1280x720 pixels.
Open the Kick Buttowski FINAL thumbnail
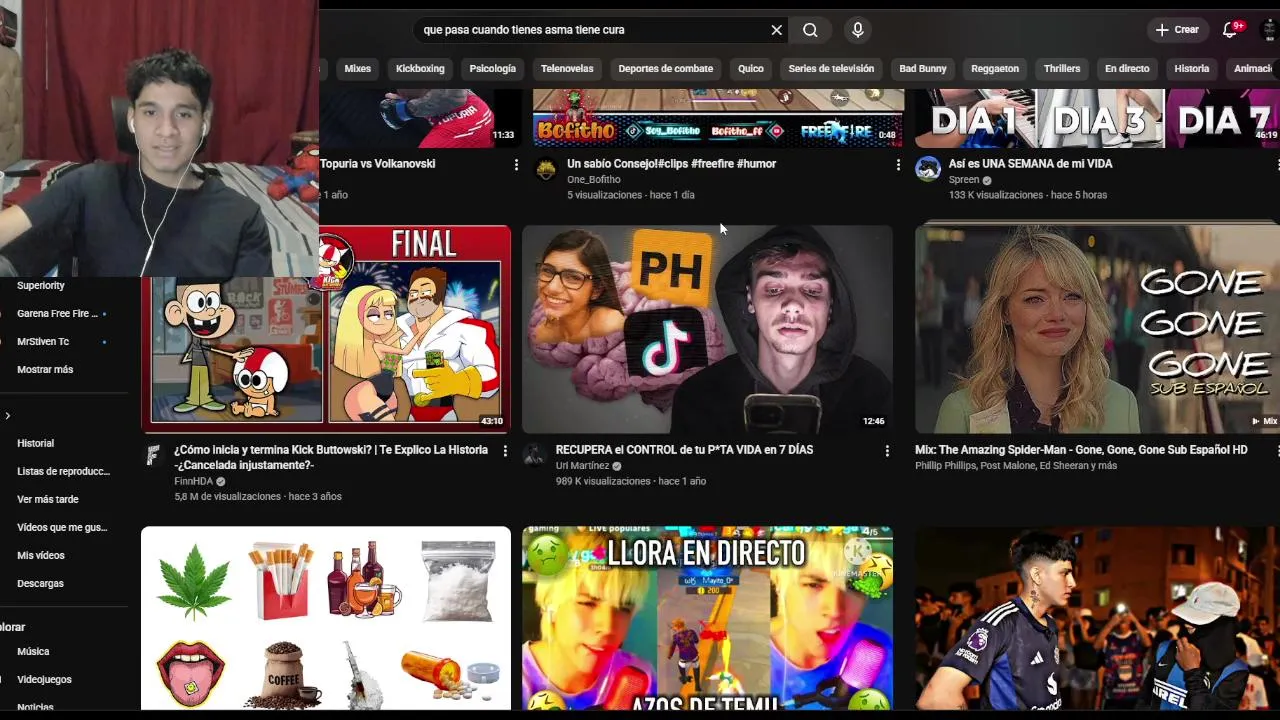click(x=325, y=329)
